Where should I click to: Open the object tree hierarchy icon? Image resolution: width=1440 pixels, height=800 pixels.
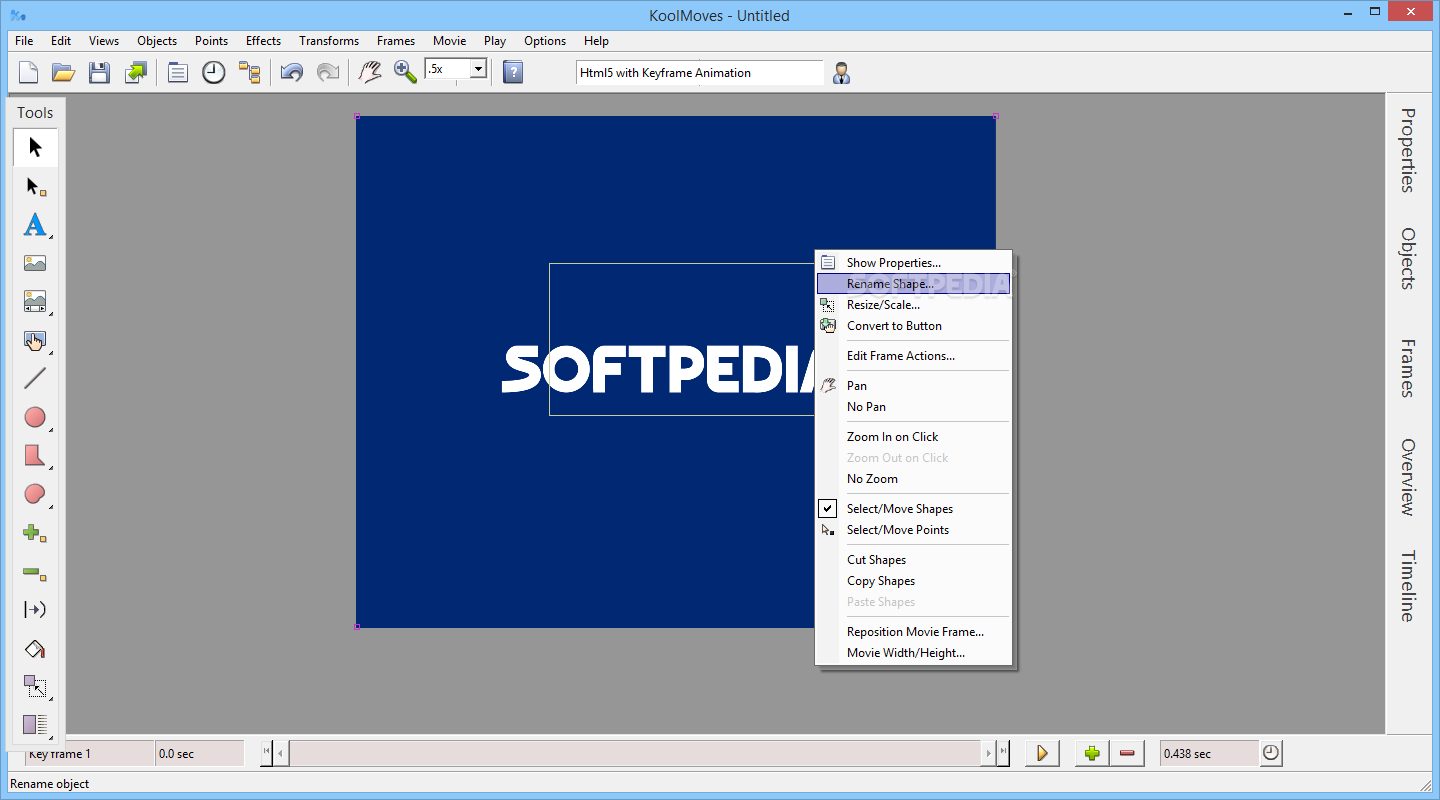point(249,72)
